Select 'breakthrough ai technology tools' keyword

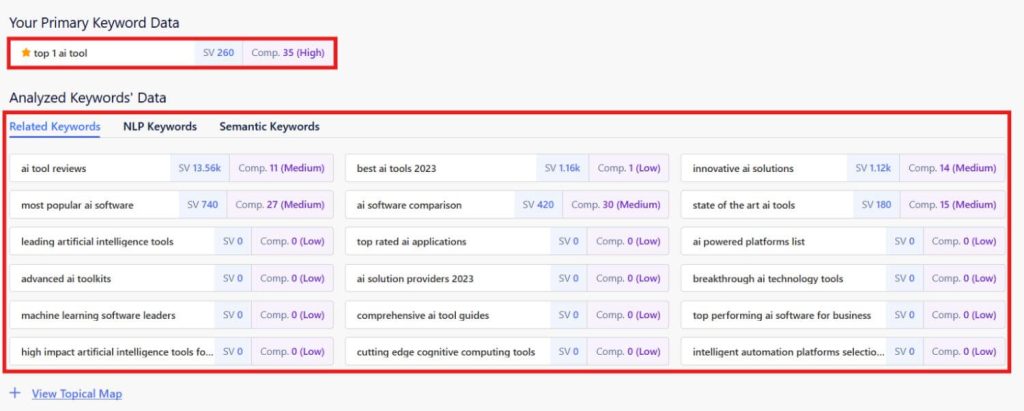pos(767,278)
